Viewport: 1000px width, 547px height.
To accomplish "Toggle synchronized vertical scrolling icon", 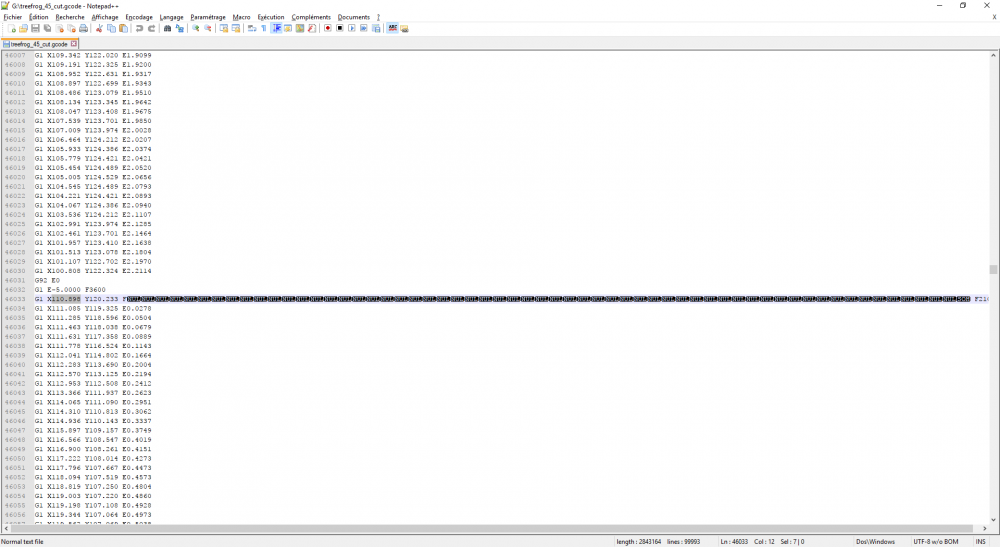I will click(x=224, y=28).
